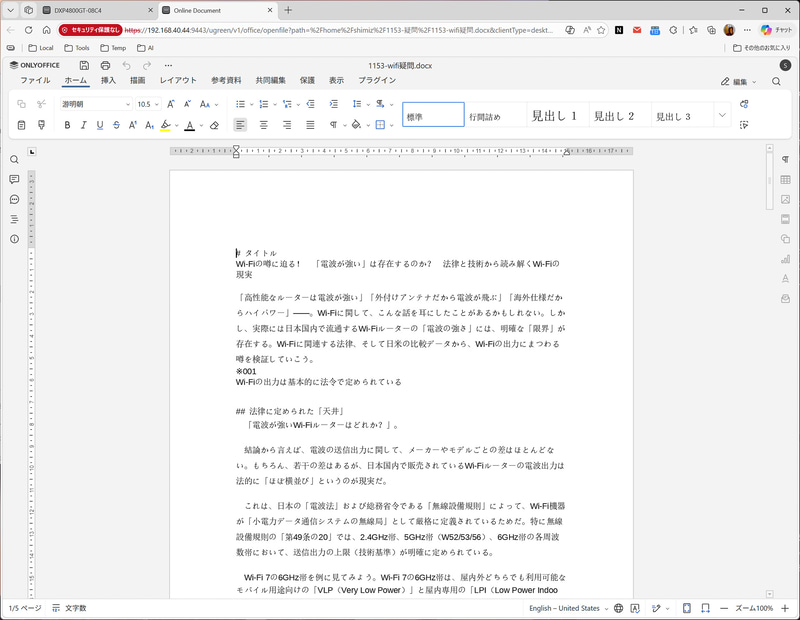
Task: Open the document Info panel icon
Action: pos(14,239)
